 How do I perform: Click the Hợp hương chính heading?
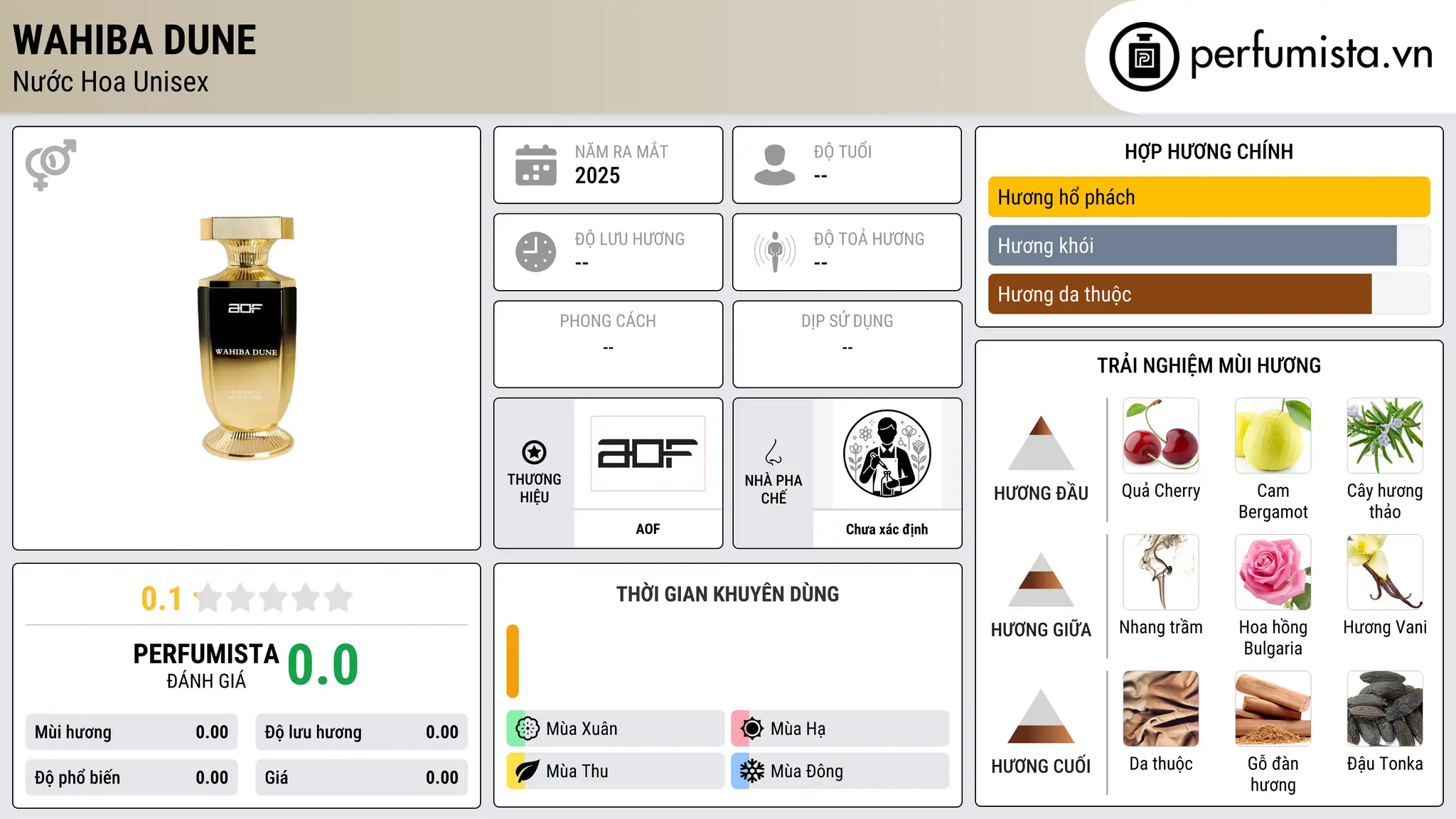click(1209, 151)
